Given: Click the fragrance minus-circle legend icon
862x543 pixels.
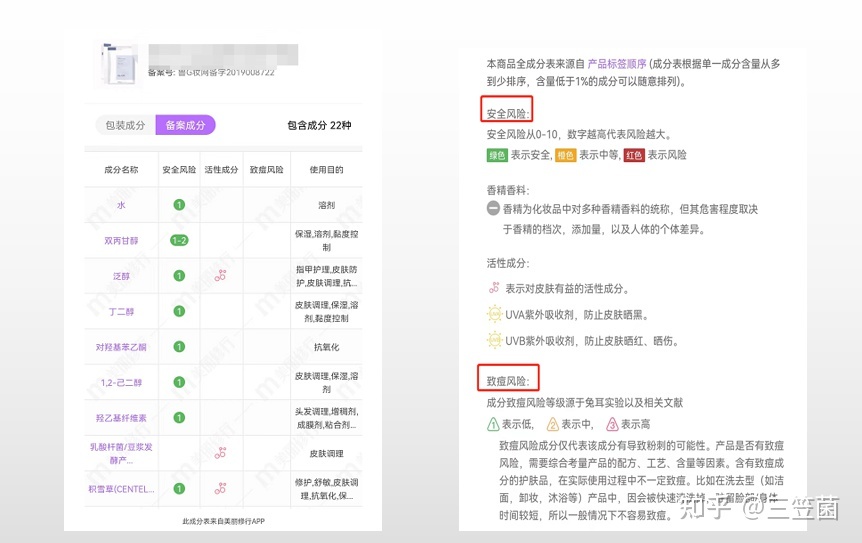Looking at the screenshot, I should coord(493,208).
